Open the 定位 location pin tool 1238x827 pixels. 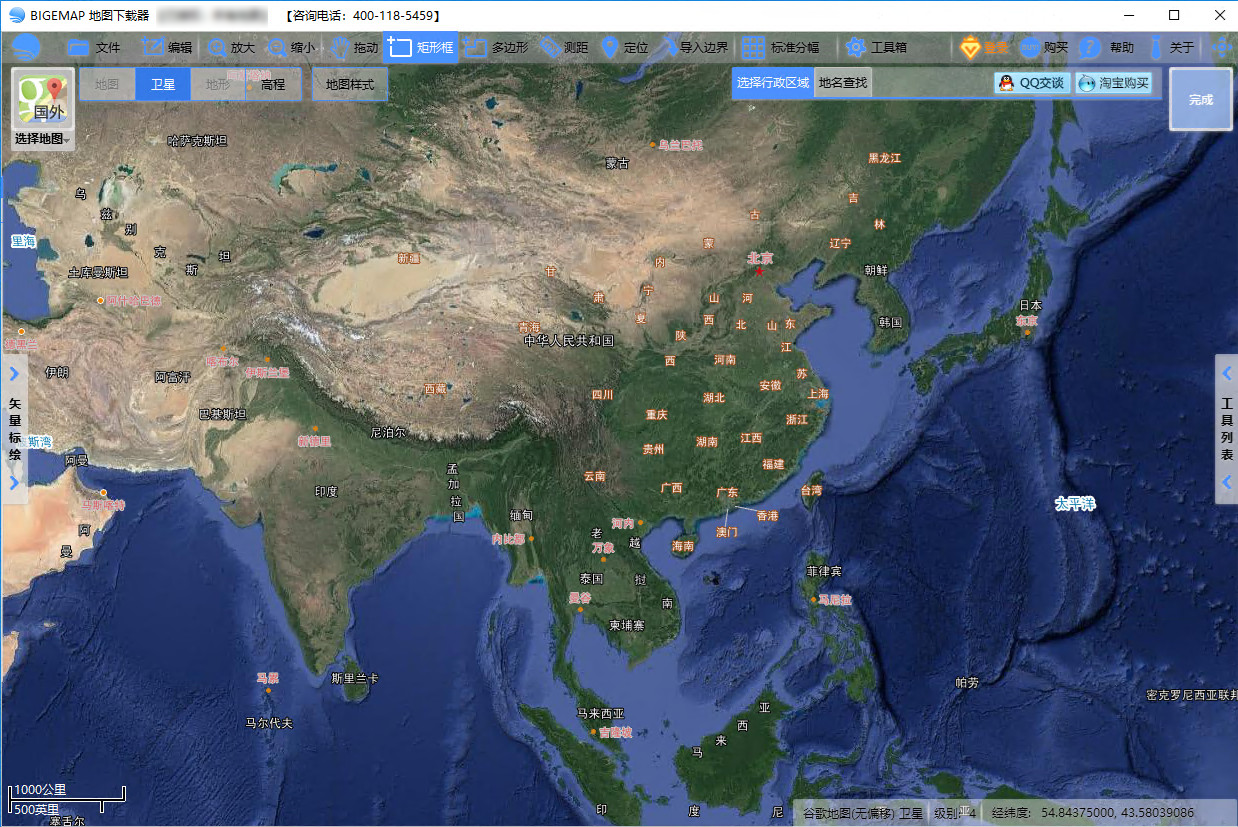624,47
